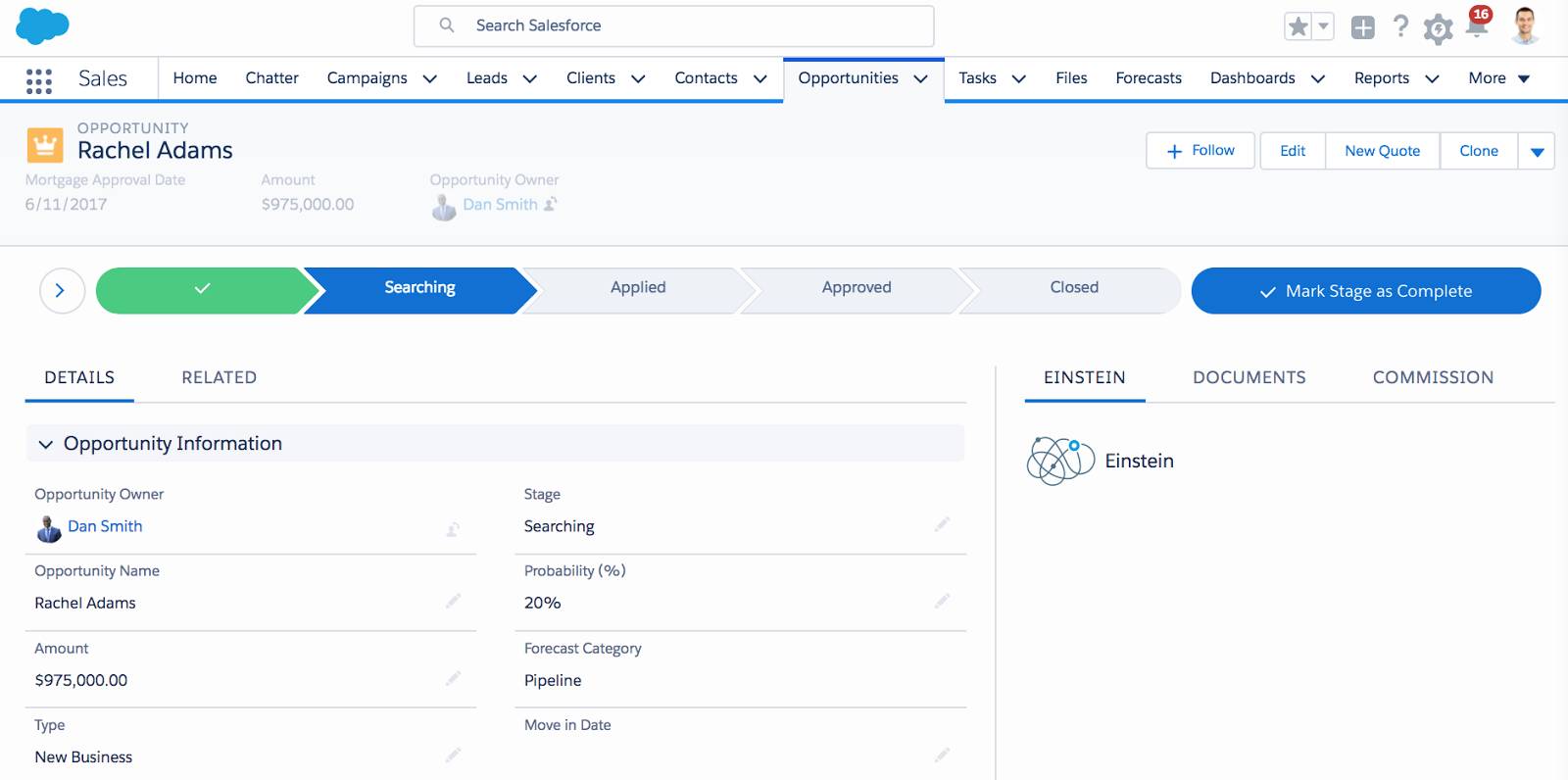Click the opportunity crown icon

pos(45,145)
